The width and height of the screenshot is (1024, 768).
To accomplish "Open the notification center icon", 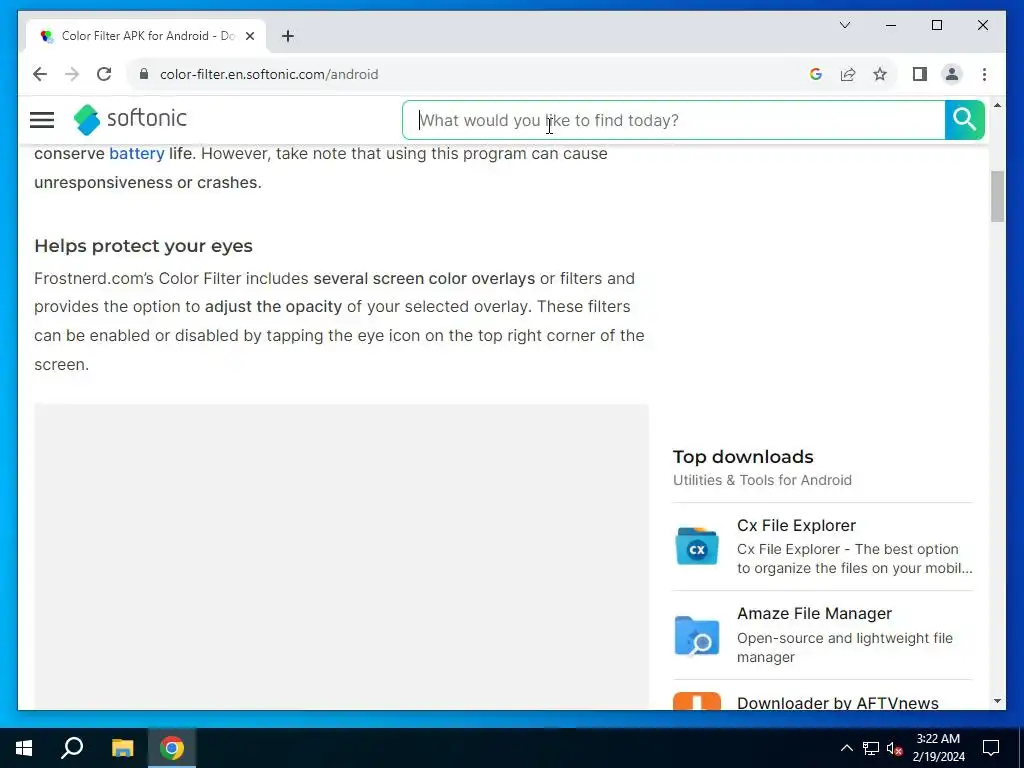I will 991,748.
